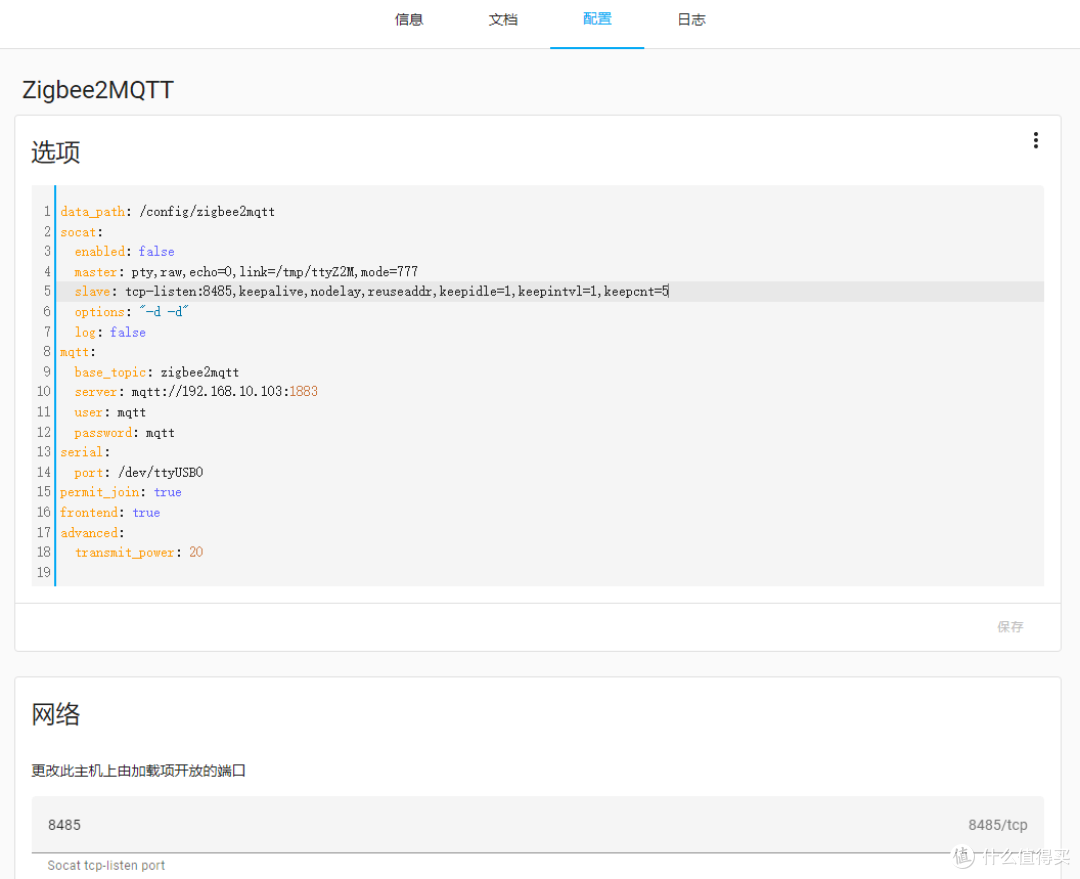Click the log false value

pyautogui.click(x=127, y=332)
